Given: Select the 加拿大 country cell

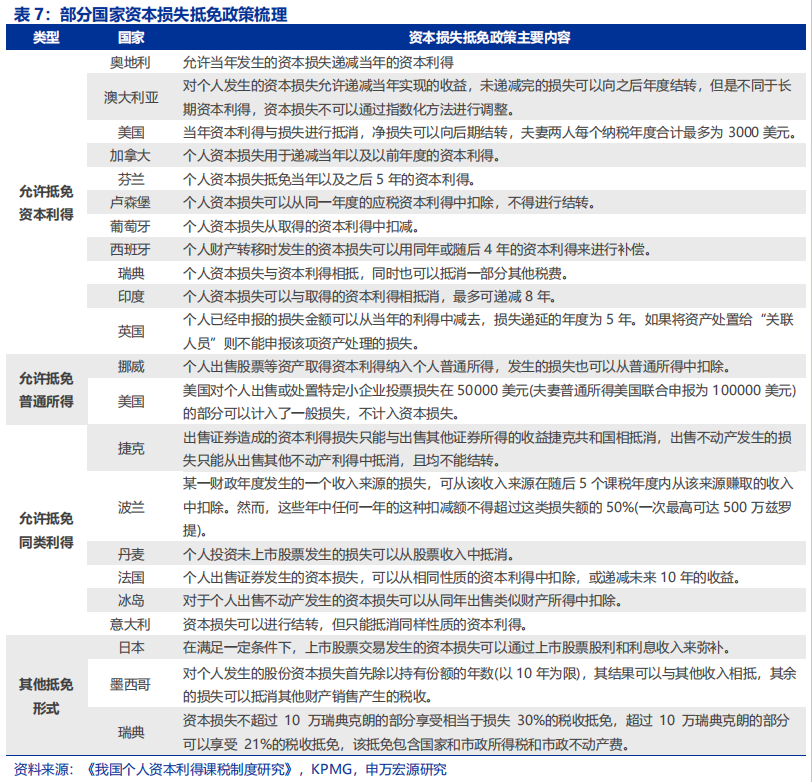Looking at the screenshot, I should [130, 155].
